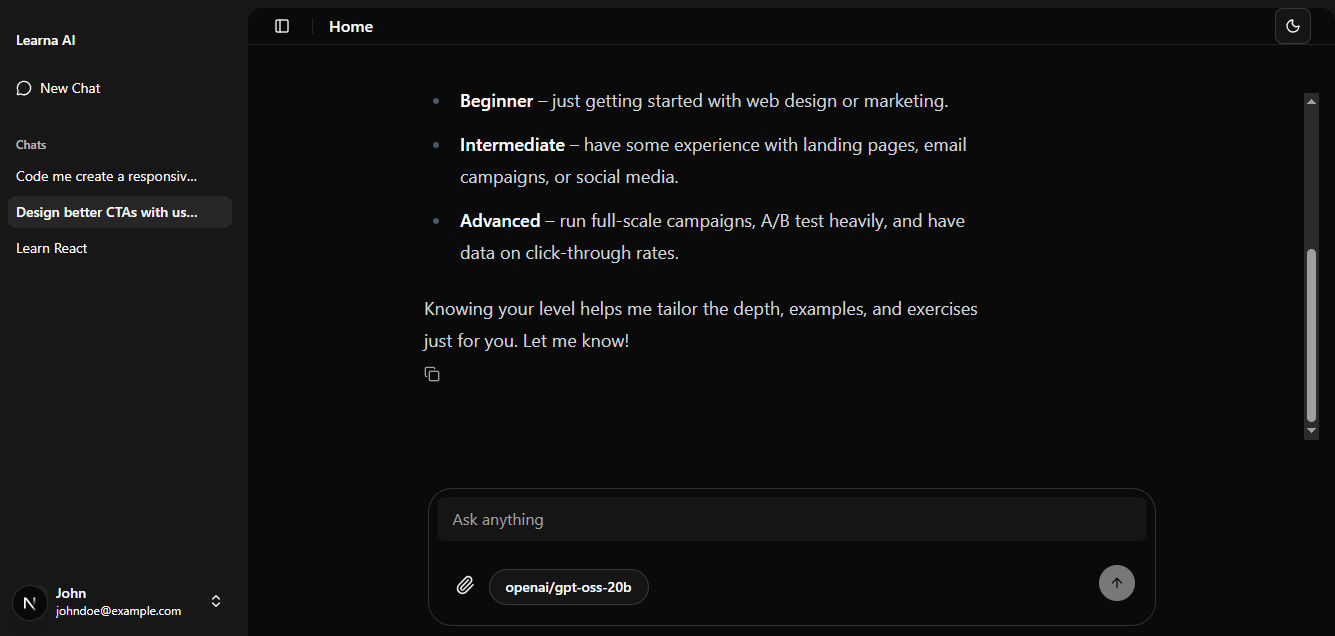Expand the John account chevron menu
Image resolution: width=1335 pixels, height=636 pixels.
click(x=216, y=601)
